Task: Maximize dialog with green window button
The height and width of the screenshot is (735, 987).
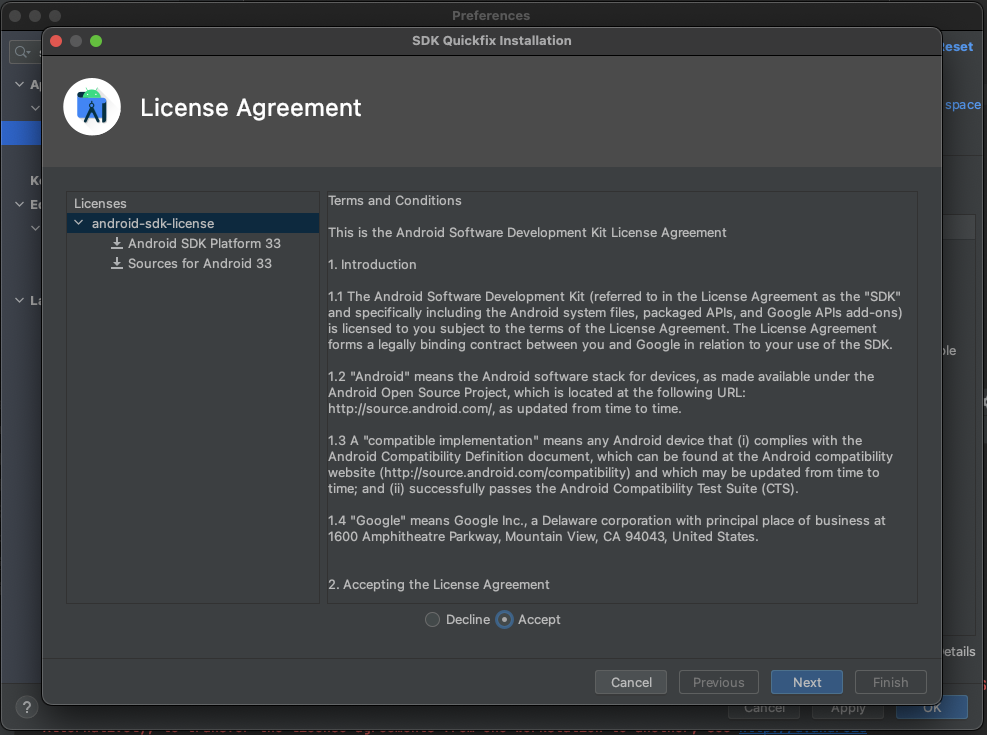Action: pyautogui.click(x=96, y=41)
